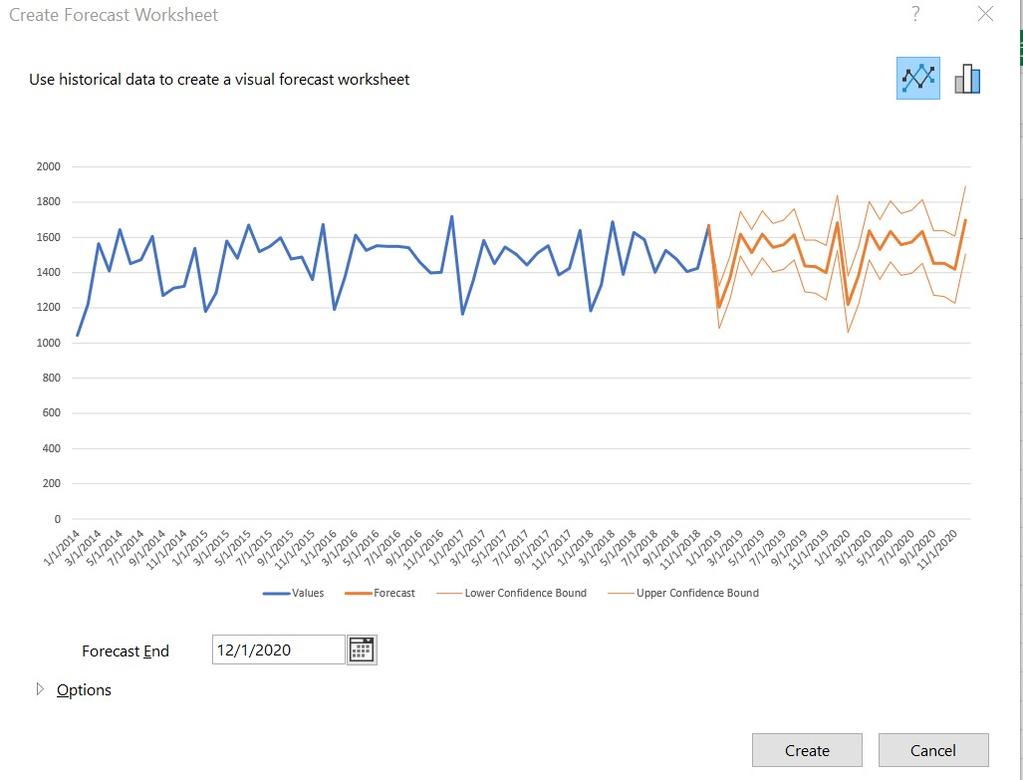
Task: Click the Values legend entry
Action: tap(307, 592)
